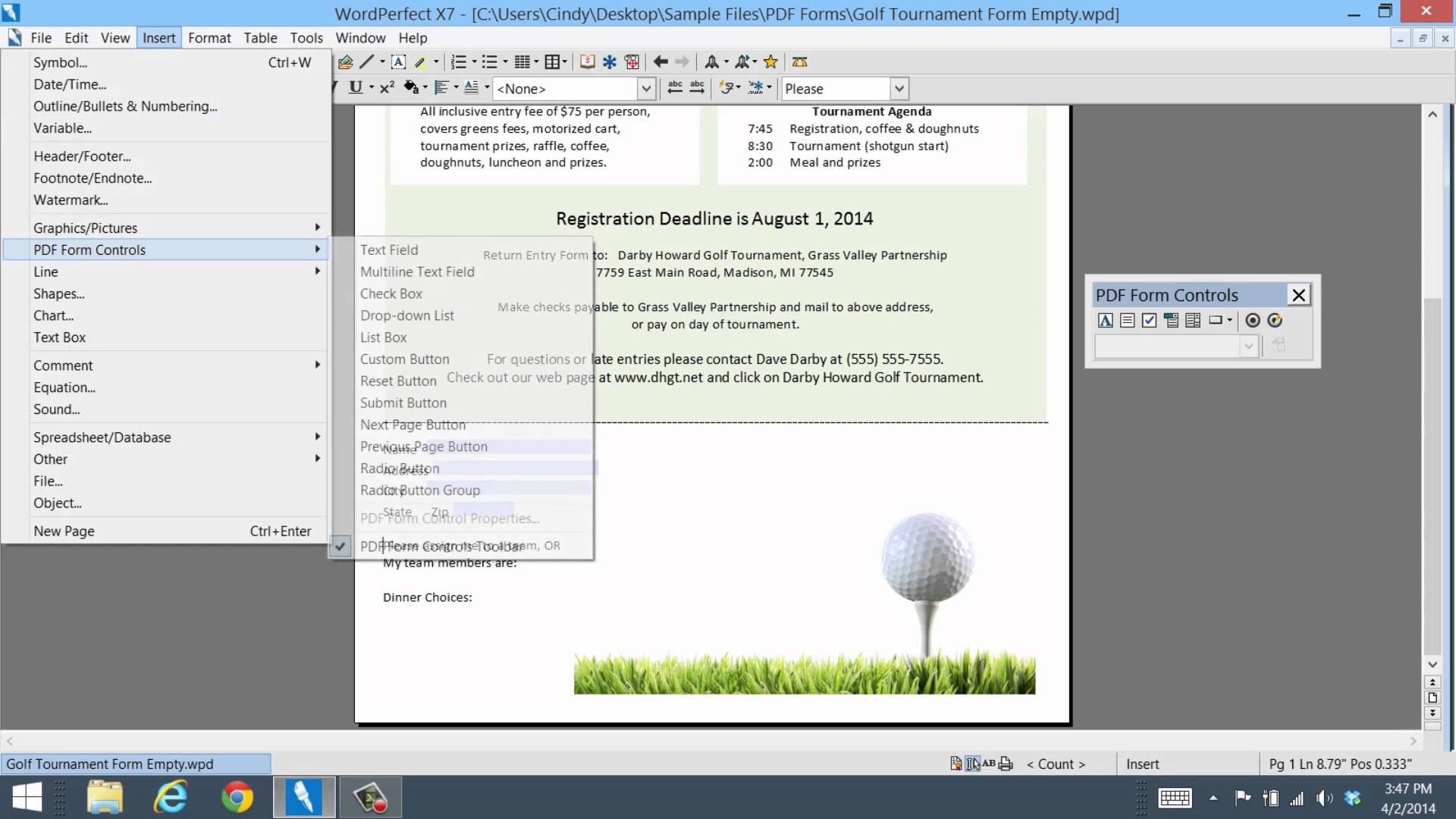Click the superscript x² icon

pos(387,88)
